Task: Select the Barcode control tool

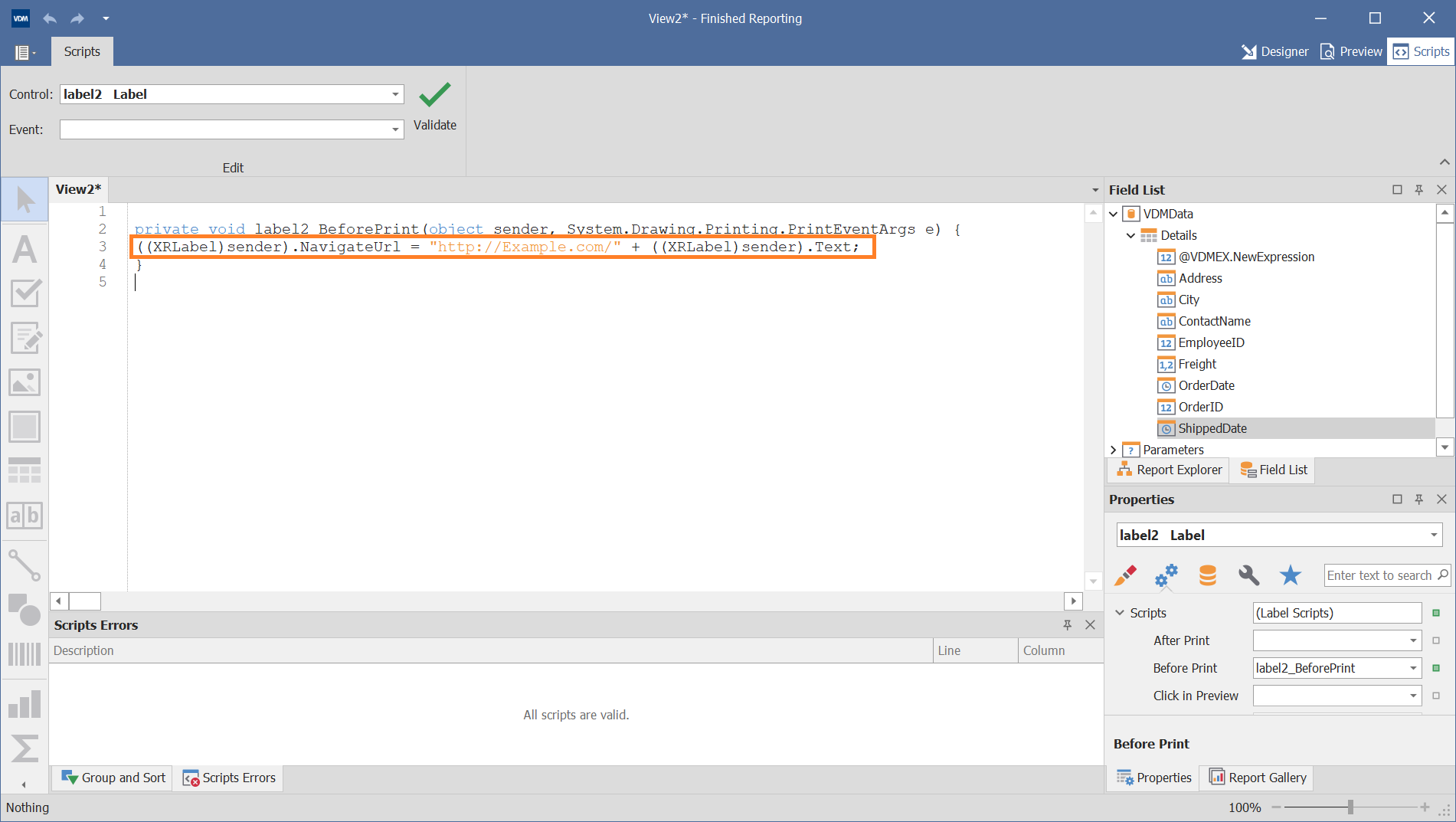Action: (x=25, y=653)
